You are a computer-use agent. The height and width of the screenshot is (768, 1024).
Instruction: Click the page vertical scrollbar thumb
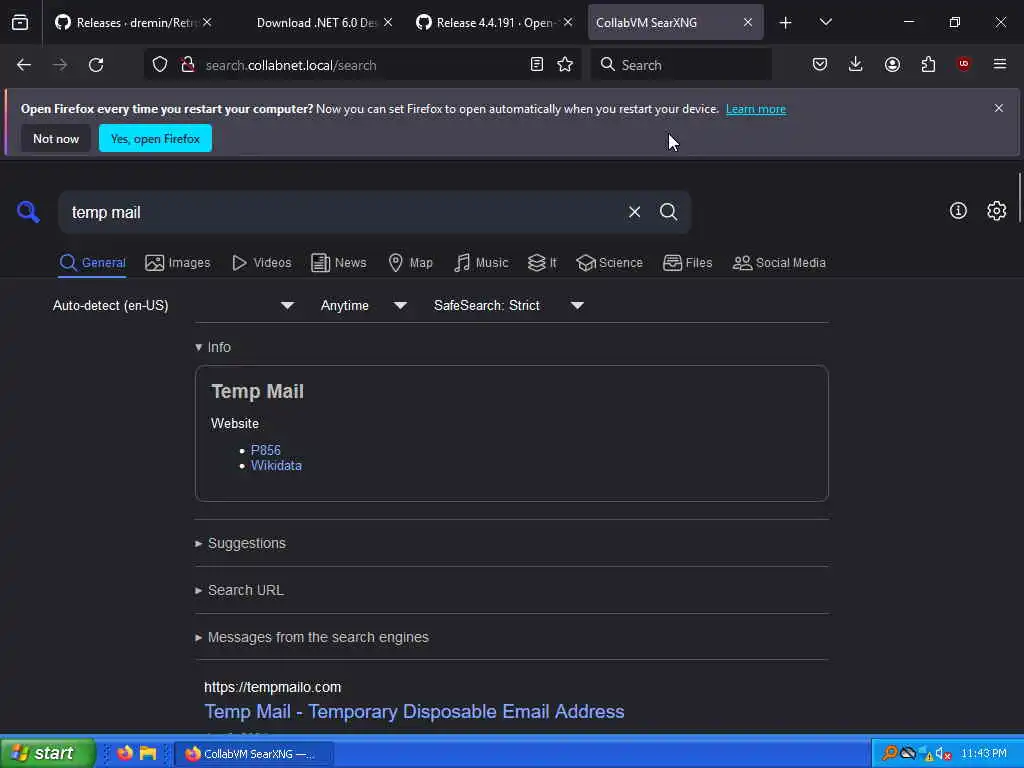(1019, 198)
